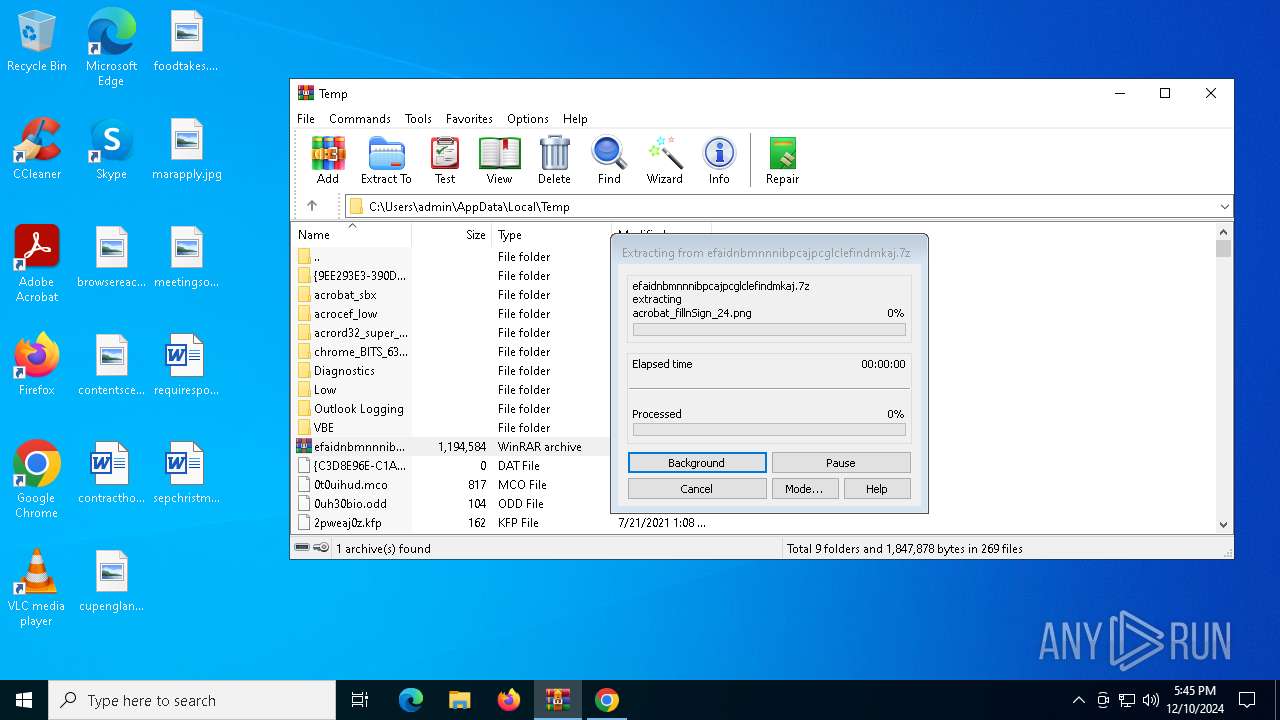Select Microsoft Edge desktop shortcut
This screenshot has width=1280, height=720.
111,48
